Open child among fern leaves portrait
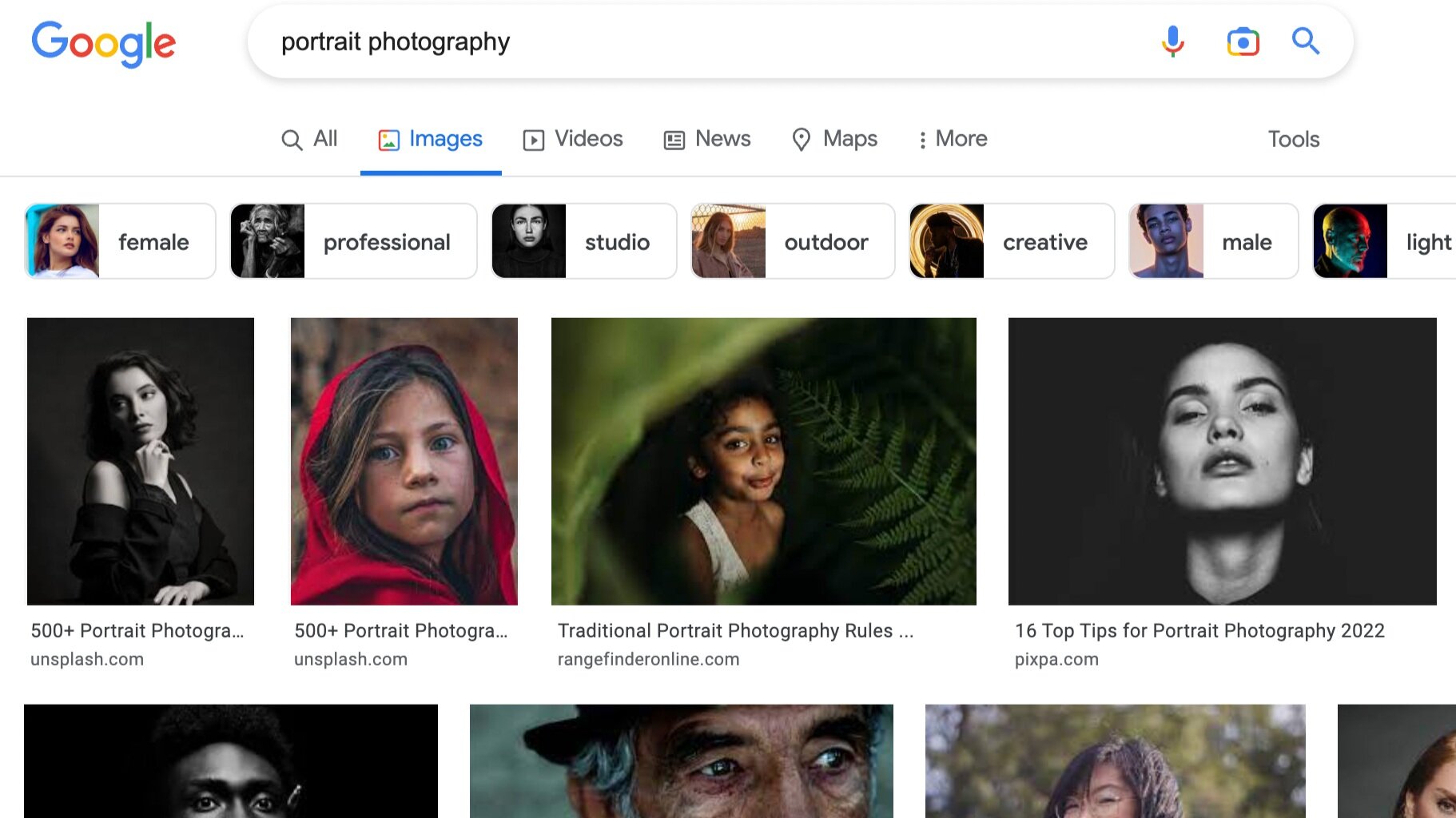Screen dimensions: 1456x818 (764, 461)
